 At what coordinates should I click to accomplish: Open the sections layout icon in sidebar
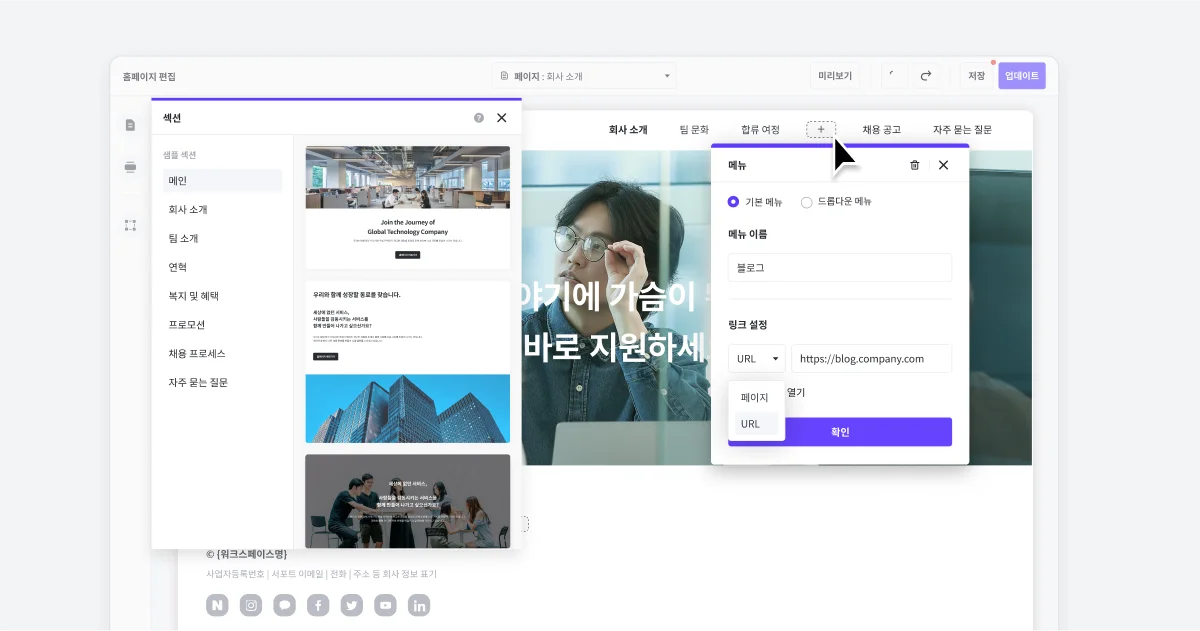pyautogui.click(x=130, y=167)
